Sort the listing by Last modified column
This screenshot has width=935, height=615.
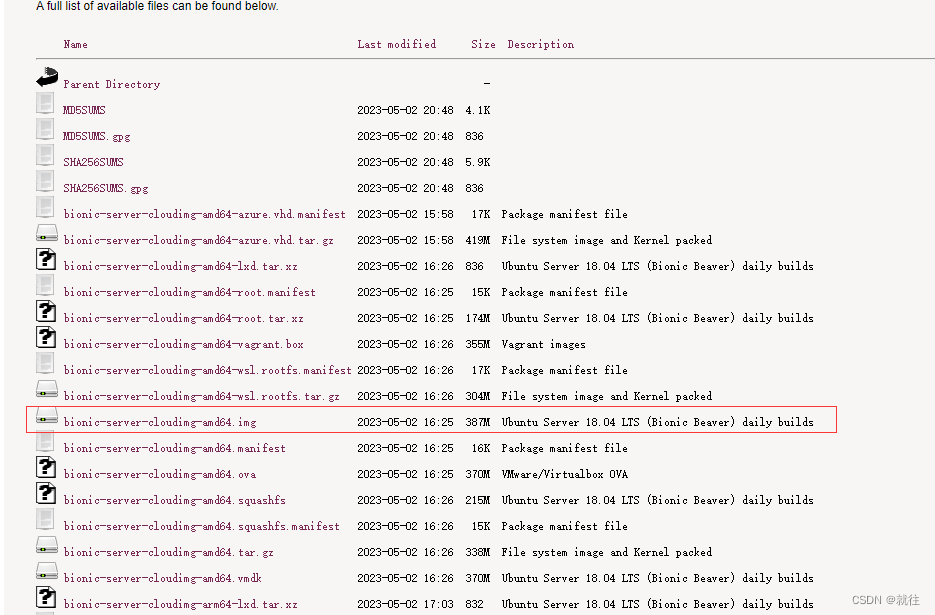[x=396, y=44]
